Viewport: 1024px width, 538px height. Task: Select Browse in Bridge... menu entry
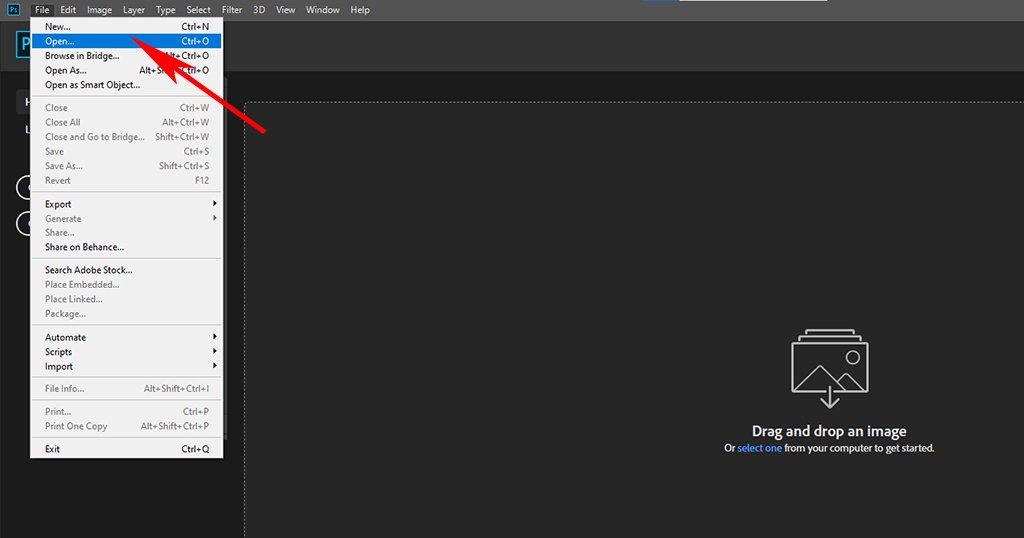[127, 55]
